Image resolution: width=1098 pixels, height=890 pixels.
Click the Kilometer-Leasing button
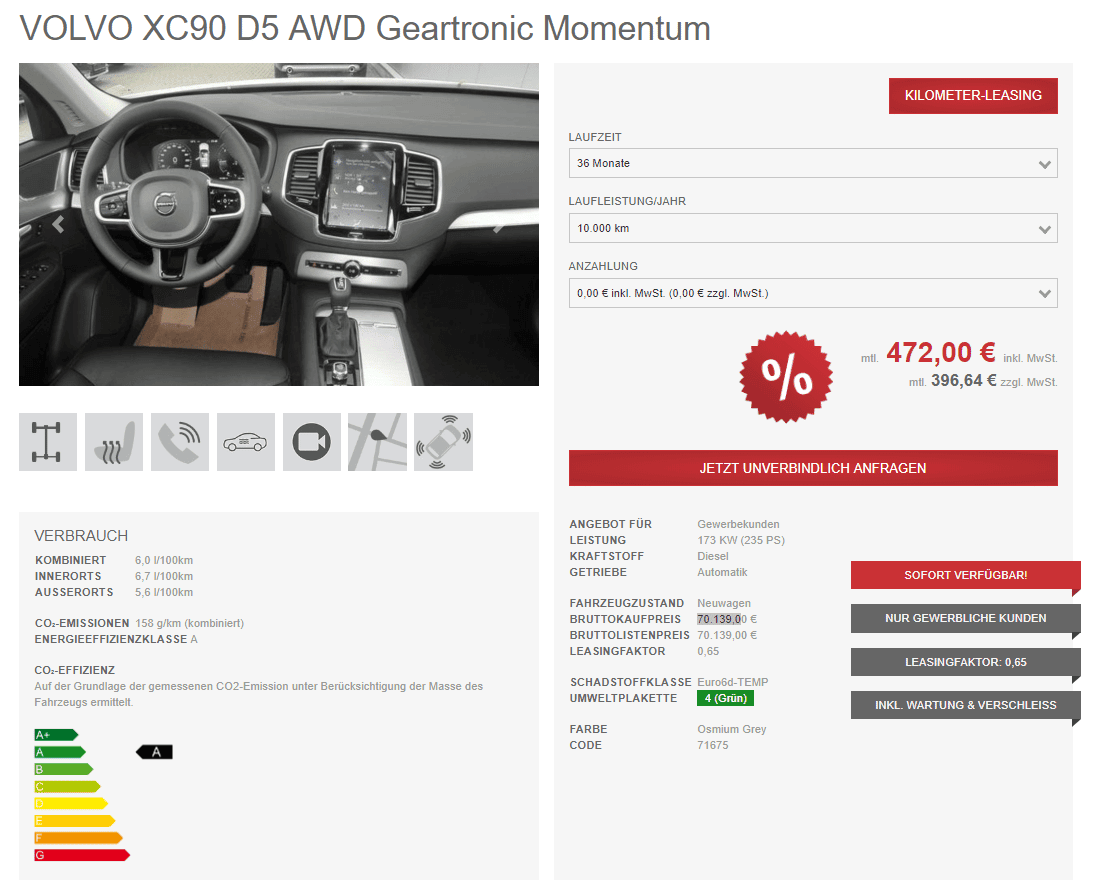(x=973, y=96)
